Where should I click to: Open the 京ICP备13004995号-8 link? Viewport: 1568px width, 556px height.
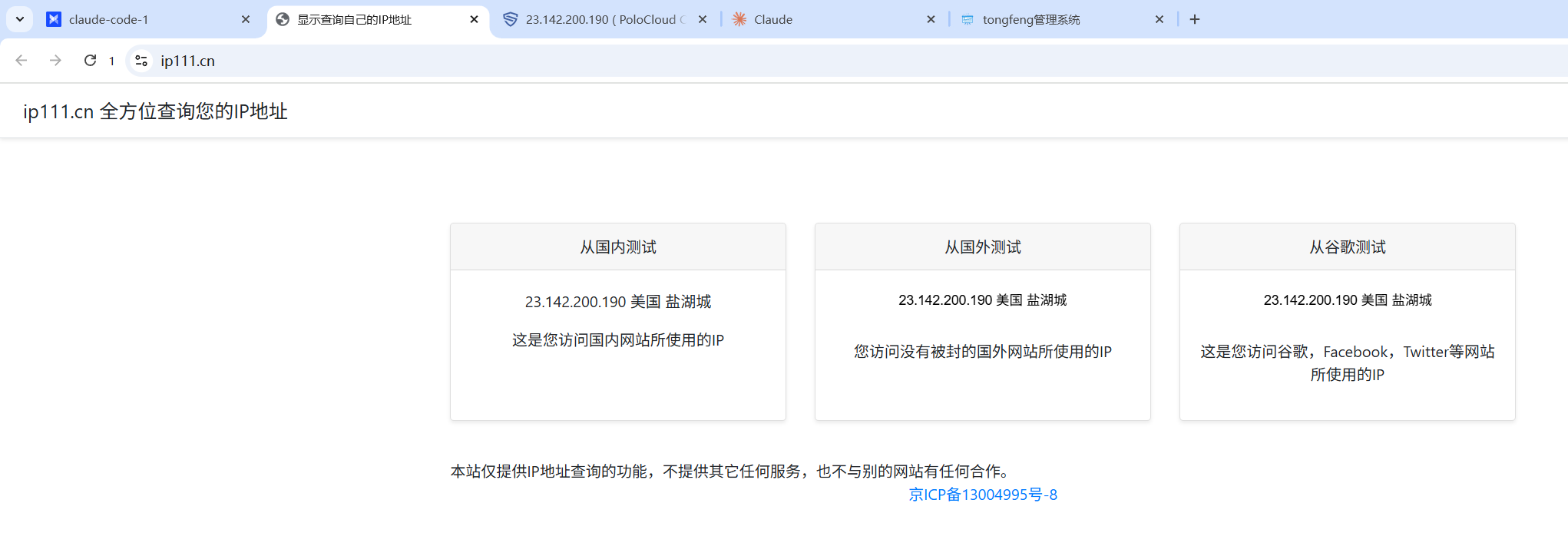[983, 495]
